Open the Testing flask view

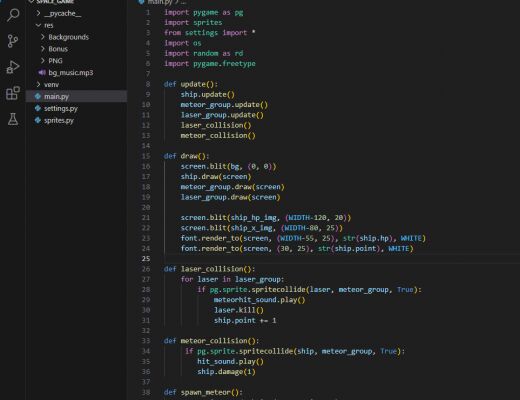[13, 119]
